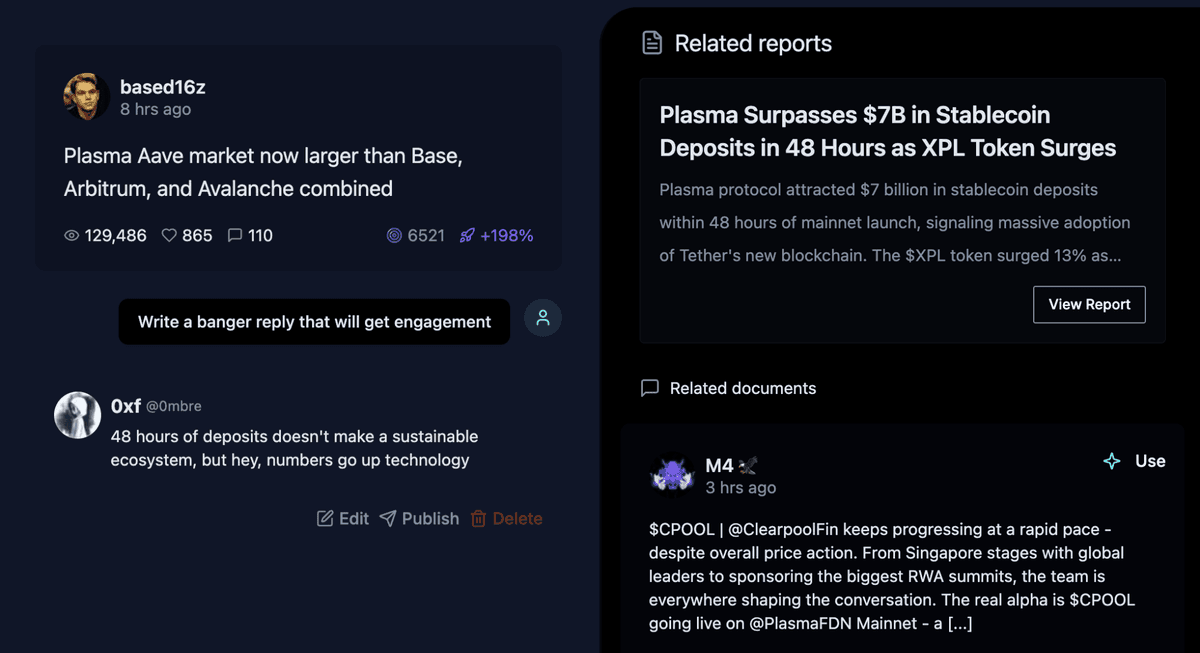Click the View Report button
The height and width of the screenshot is (653, 1200).
tap(1089, 304)
